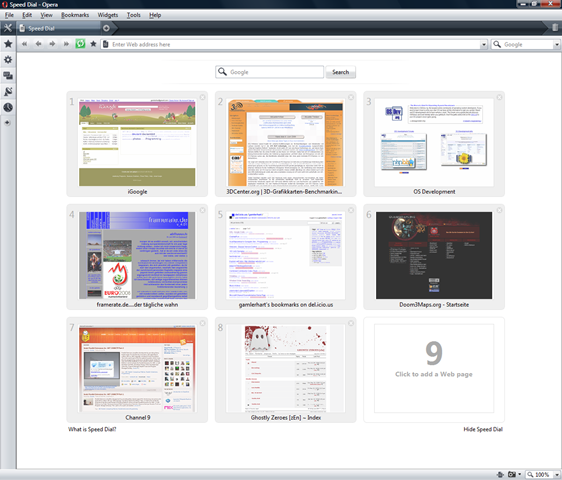Viewport: 562px width, 480px height.
Task: Remove the 3DCenter.org entry with its close icon
Action: click(351, 97)
